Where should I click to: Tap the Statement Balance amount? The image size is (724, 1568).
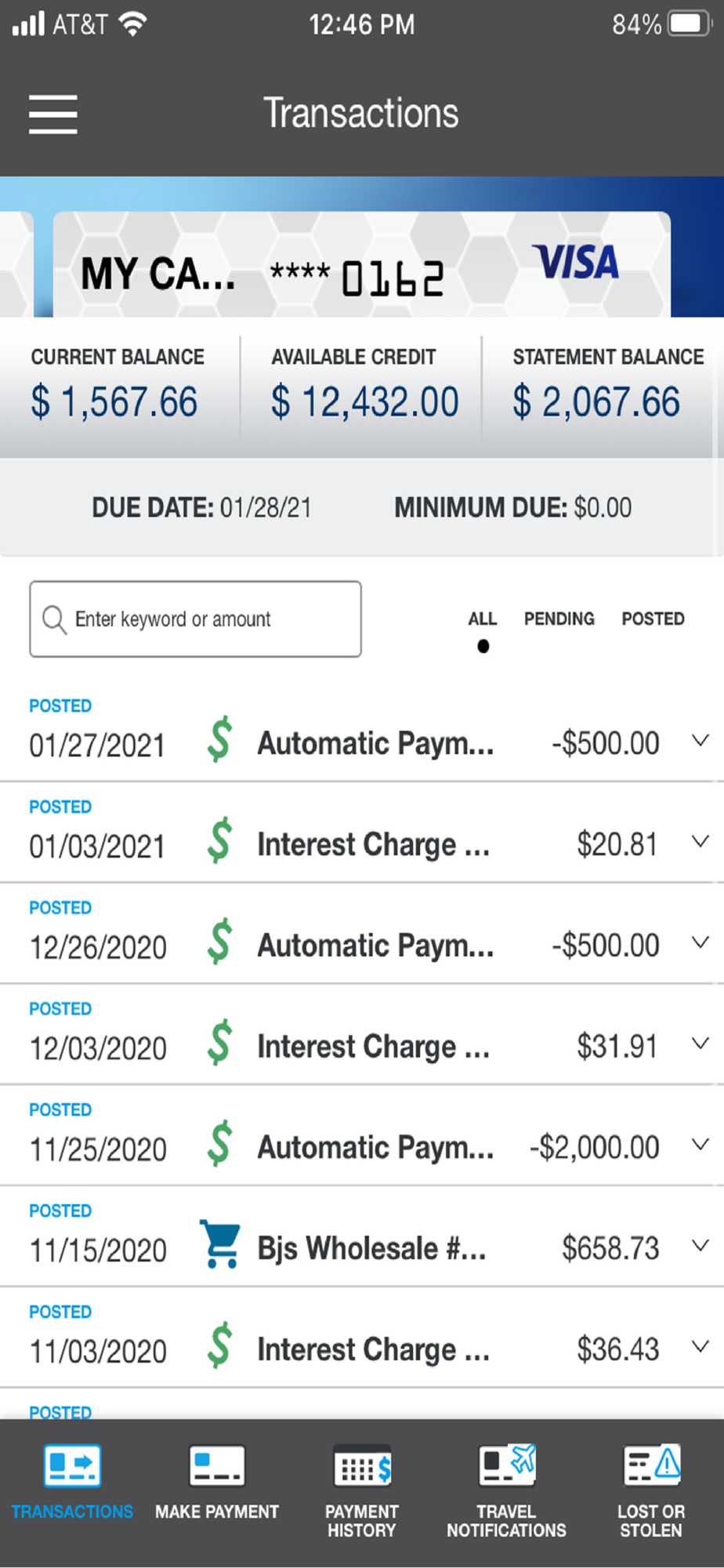click(x=596, y=402)
